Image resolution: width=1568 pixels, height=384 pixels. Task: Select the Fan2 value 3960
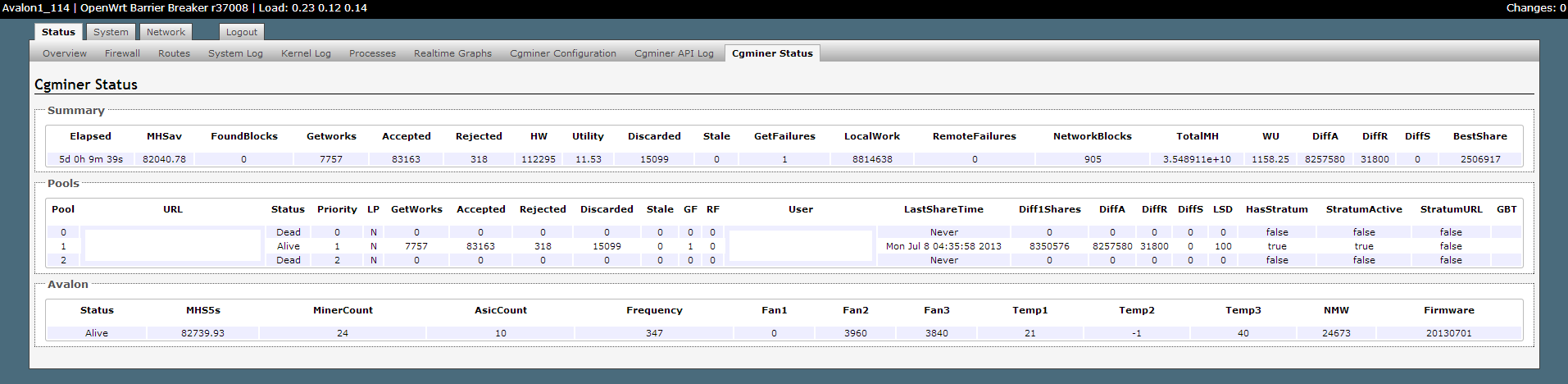coord(856,333)
